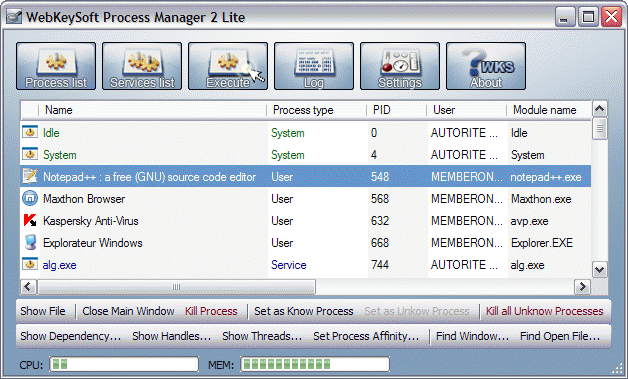Open the Services list view

click(x=142, y=66)
